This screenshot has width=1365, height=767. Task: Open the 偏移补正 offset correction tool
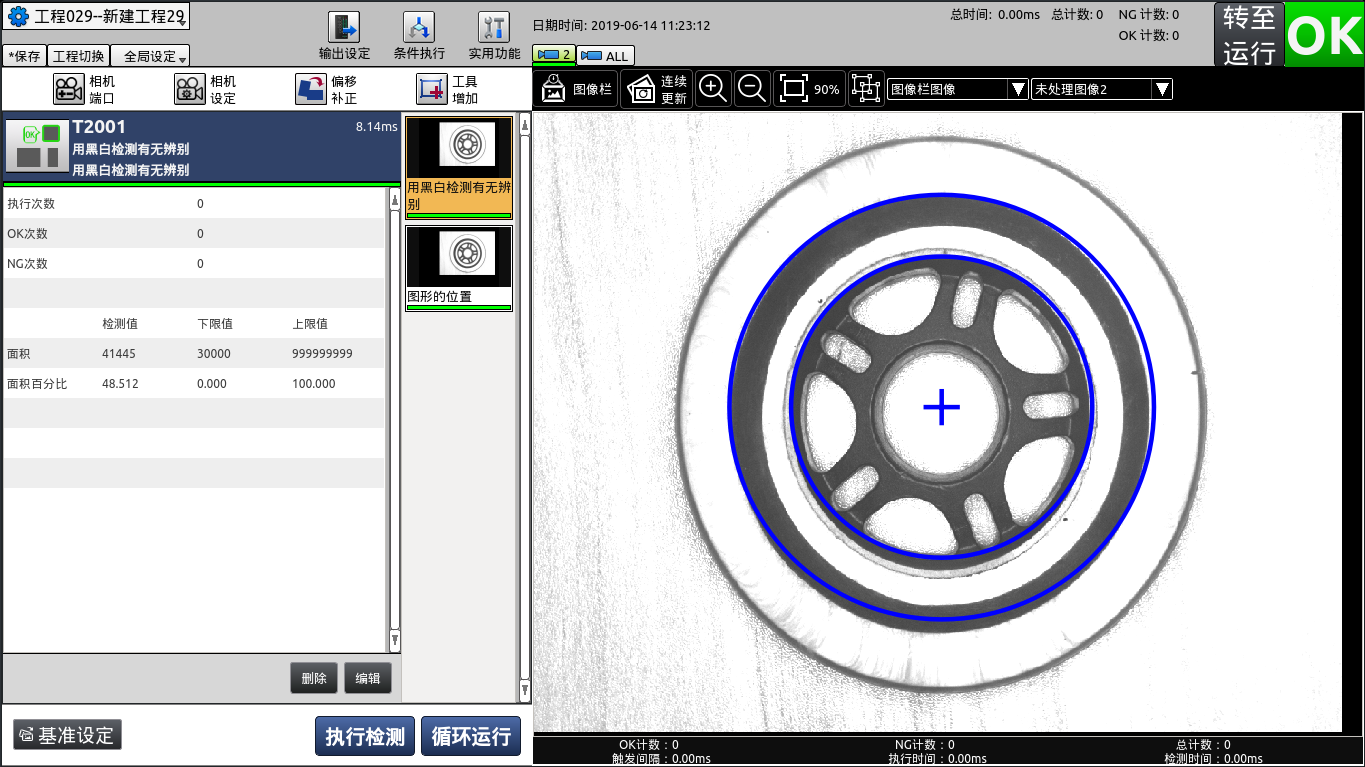click(x=326, y=89)
